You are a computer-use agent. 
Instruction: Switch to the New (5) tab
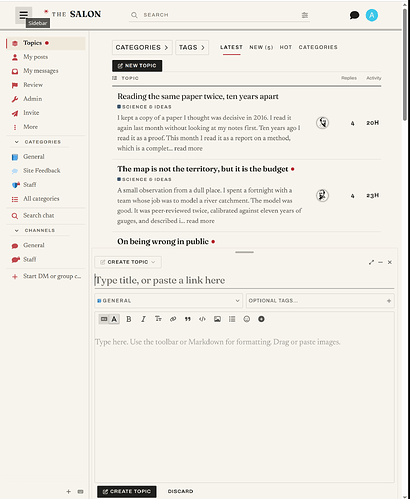pos(261,47)
